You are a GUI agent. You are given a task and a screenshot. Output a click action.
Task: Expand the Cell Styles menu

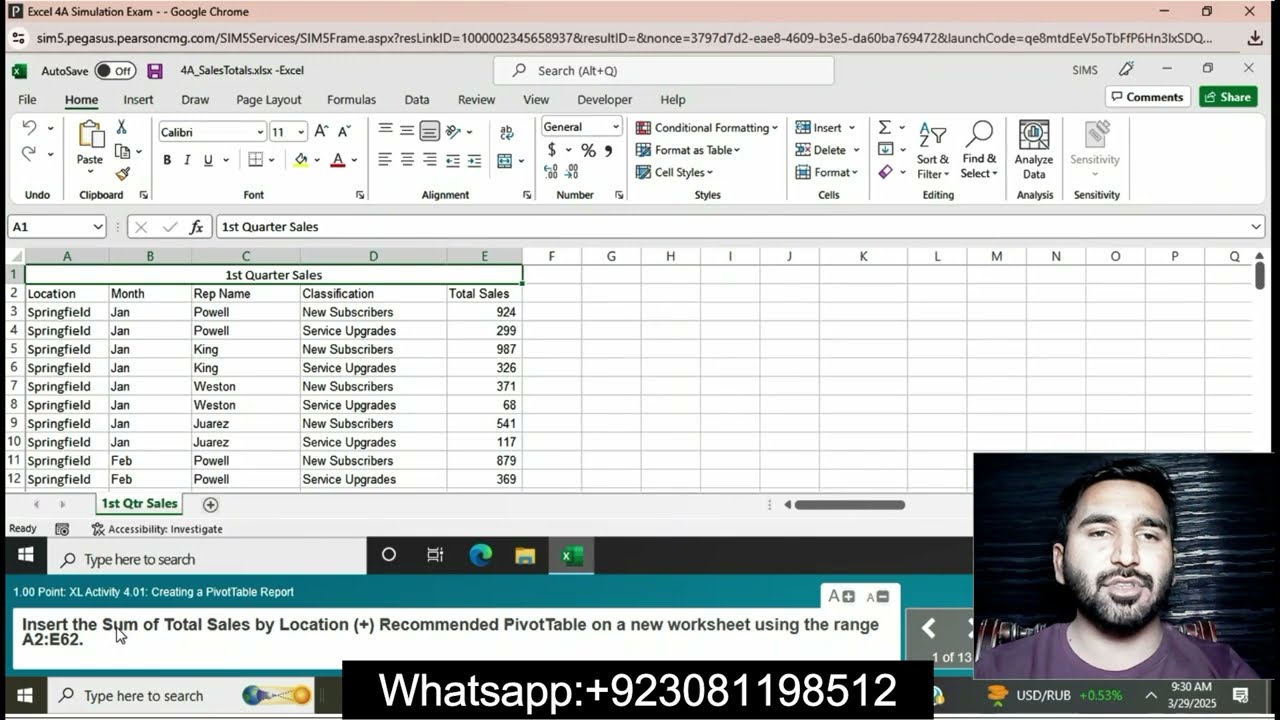click(674, 172)
